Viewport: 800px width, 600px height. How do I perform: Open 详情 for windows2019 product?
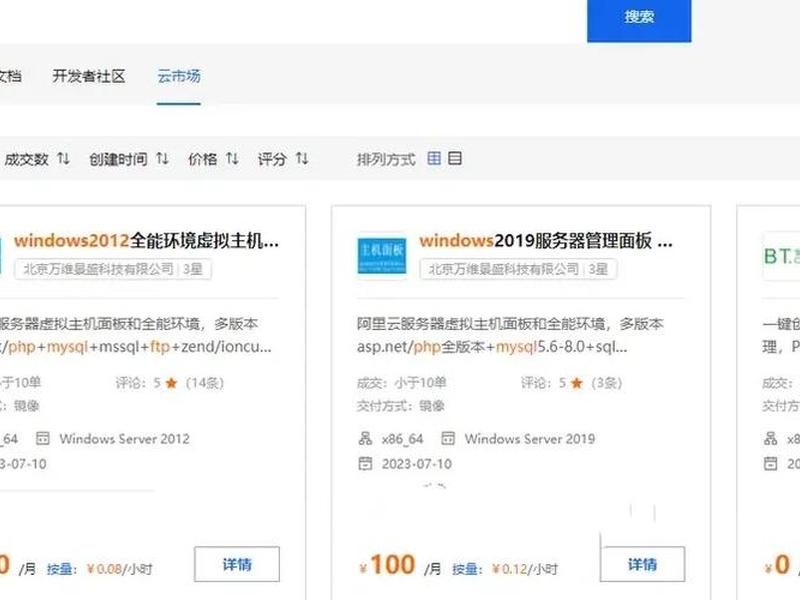642,564
